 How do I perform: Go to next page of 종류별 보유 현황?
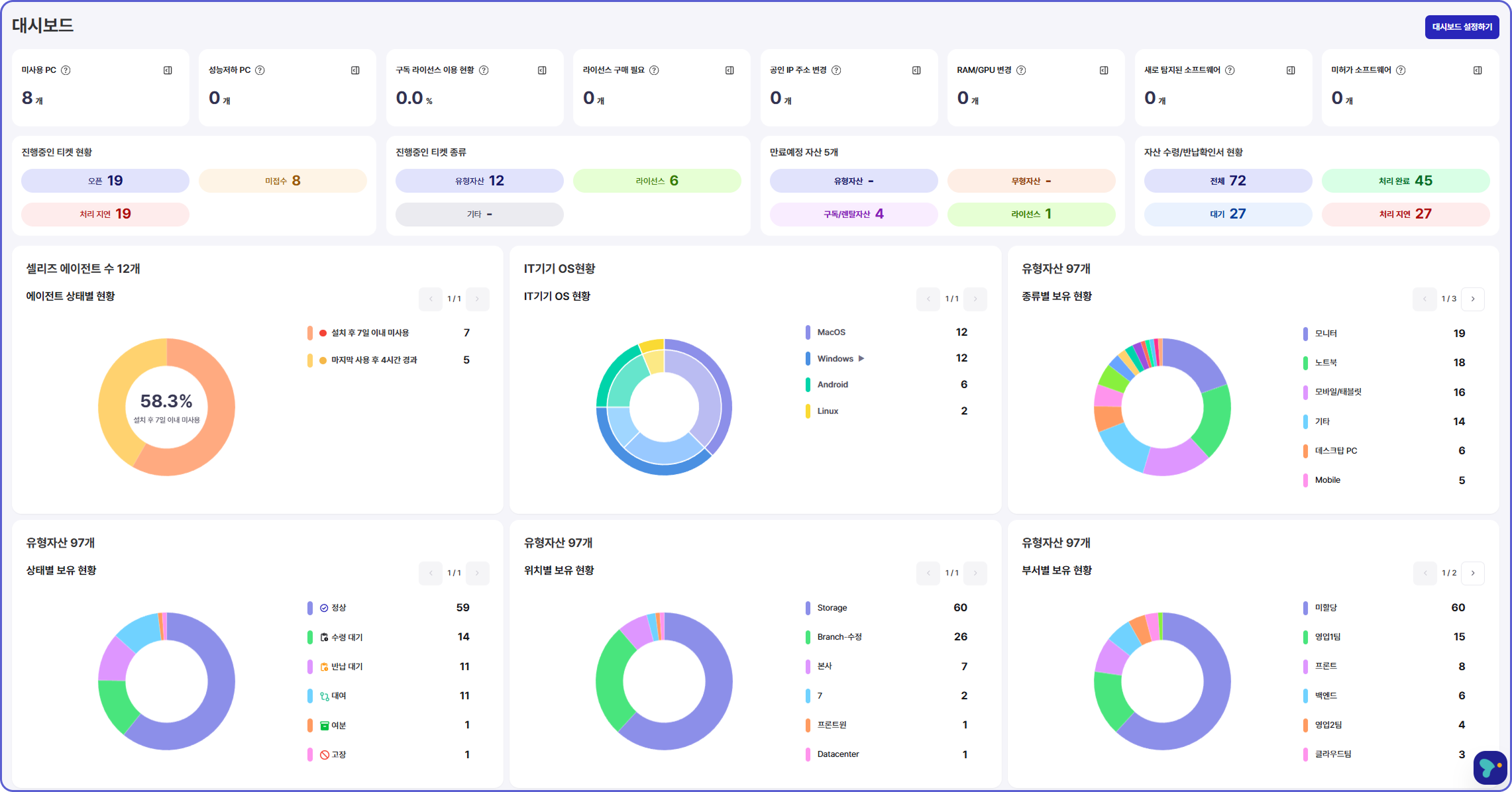pyautogui.click(x=1473, y=299)
